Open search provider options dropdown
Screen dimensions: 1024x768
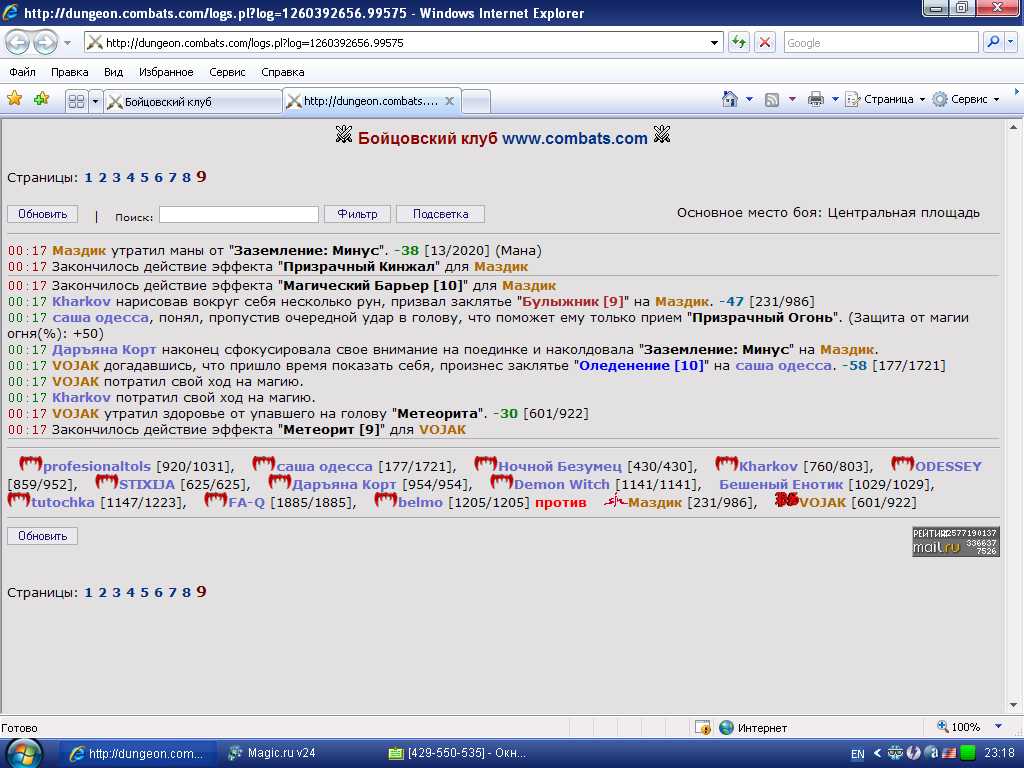click(x=1010, y=42)
